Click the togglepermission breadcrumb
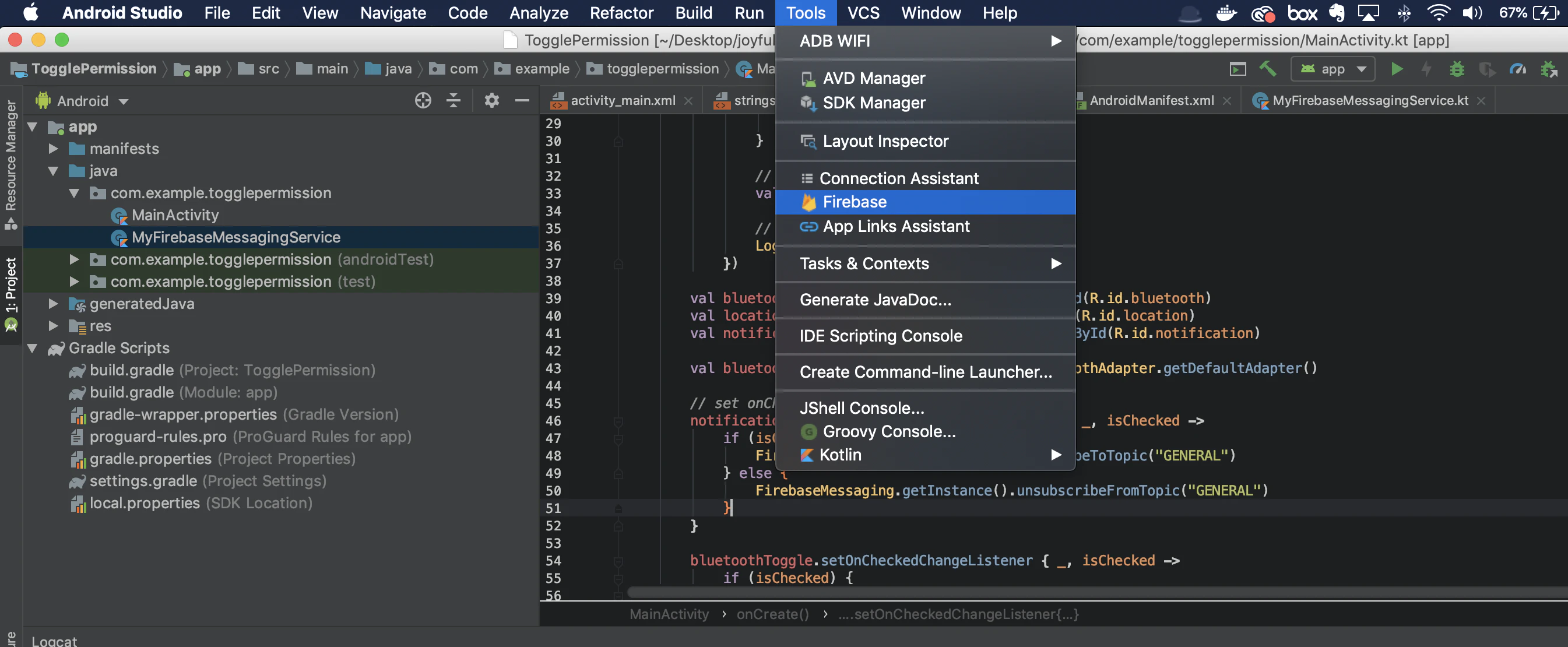This screenshot has width=1568, height=647. tap(662, 69)
